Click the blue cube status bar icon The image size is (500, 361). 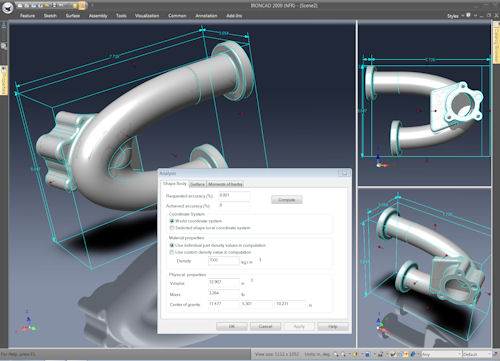click(367, 354)
